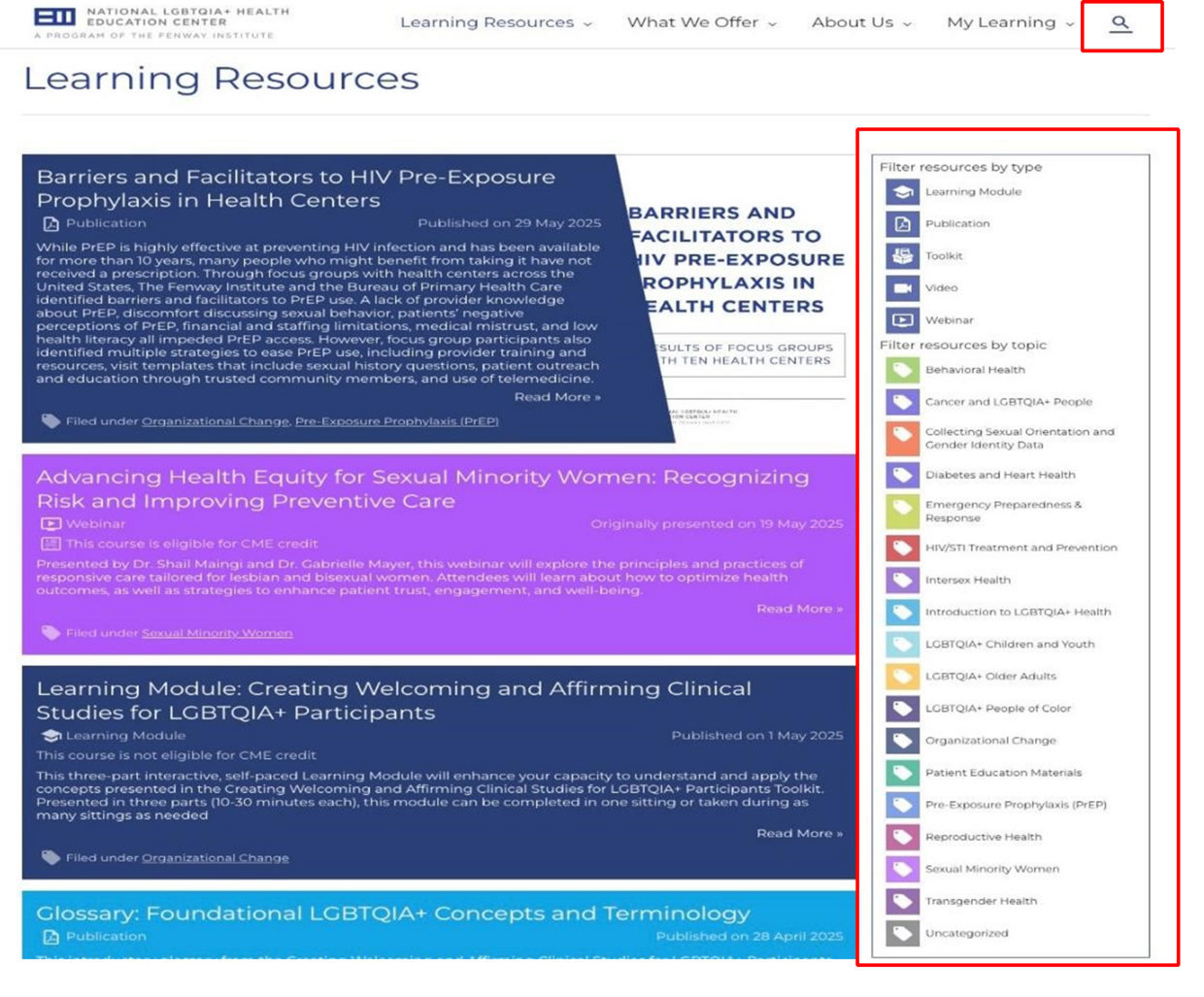Open the search magnifier icon
Screen dimensions: 1204x997
1120,23
